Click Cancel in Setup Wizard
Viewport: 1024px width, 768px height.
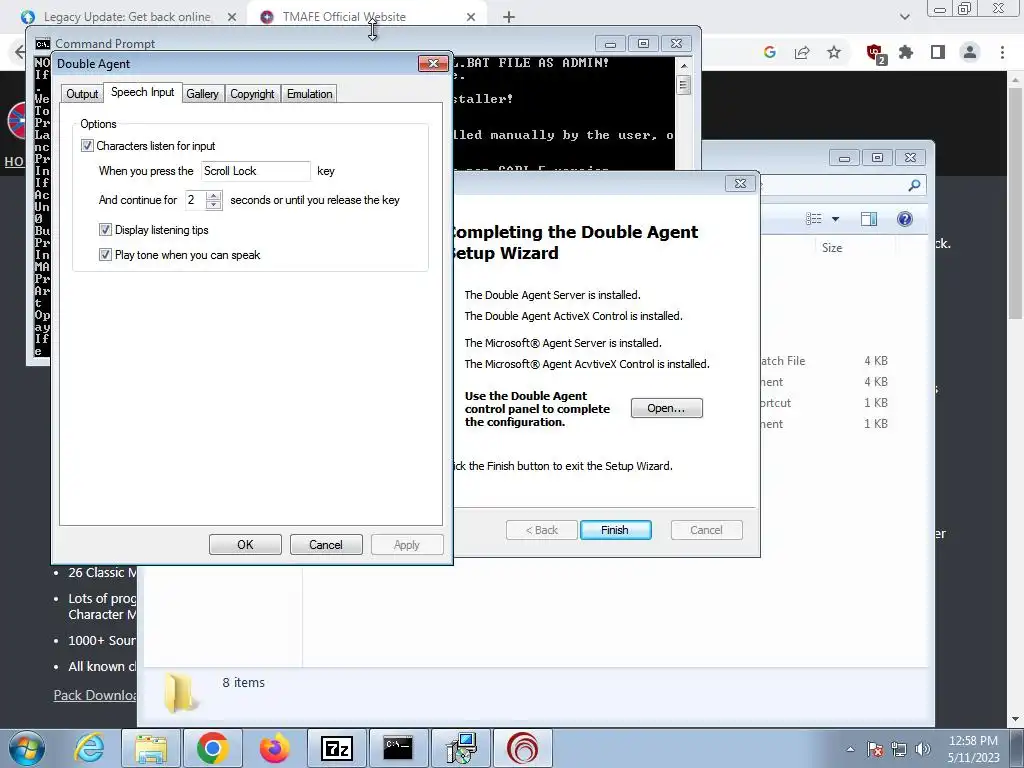pyautogui.click(x=707, y=530)
